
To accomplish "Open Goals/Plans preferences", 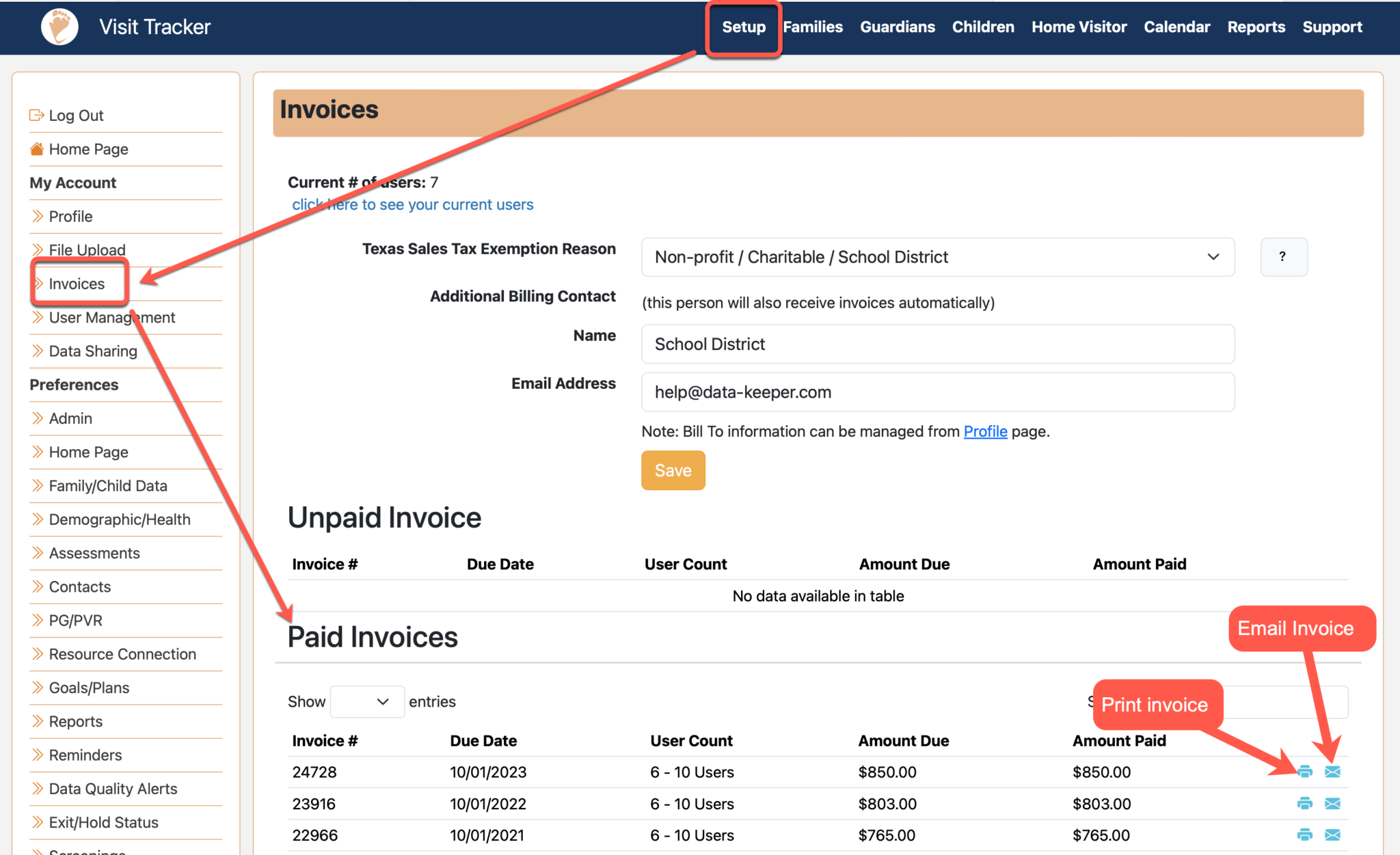I will (89, 687).
